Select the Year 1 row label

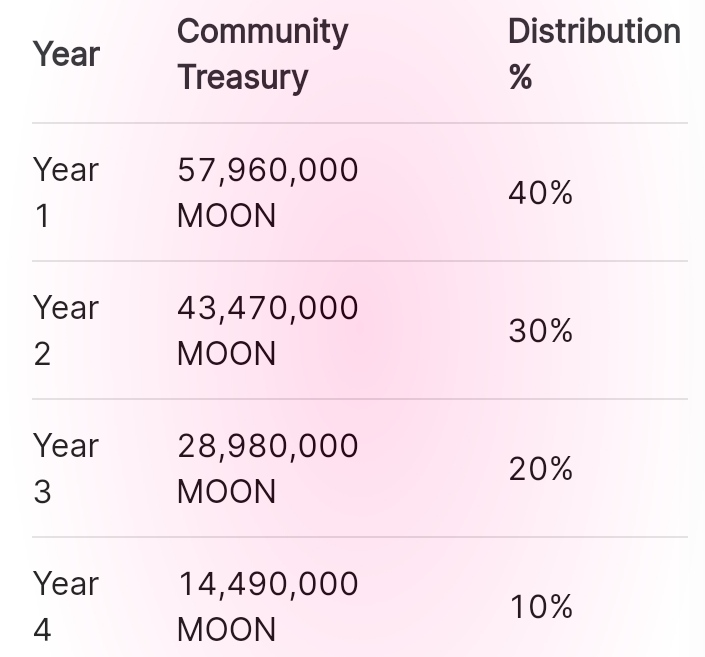(65, 192)
